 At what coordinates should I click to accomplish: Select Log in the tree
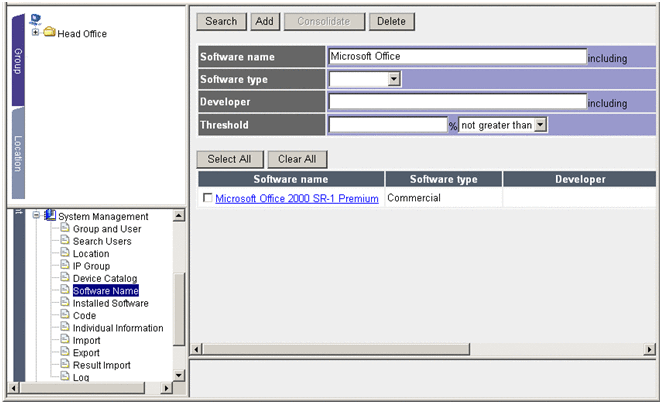pos(81,377)
